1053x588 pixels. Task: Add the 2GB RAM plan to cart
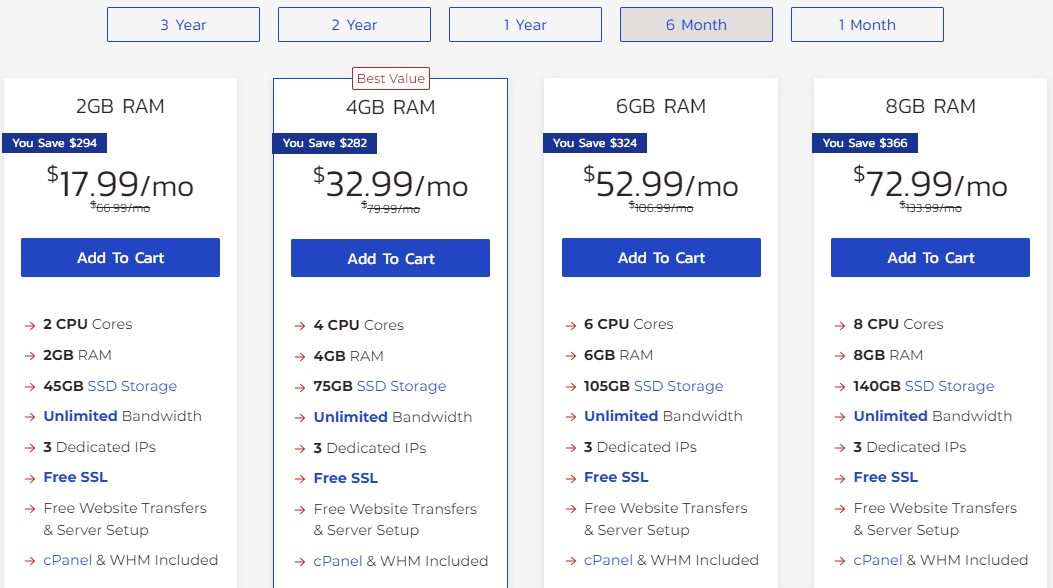pos(120,257)
